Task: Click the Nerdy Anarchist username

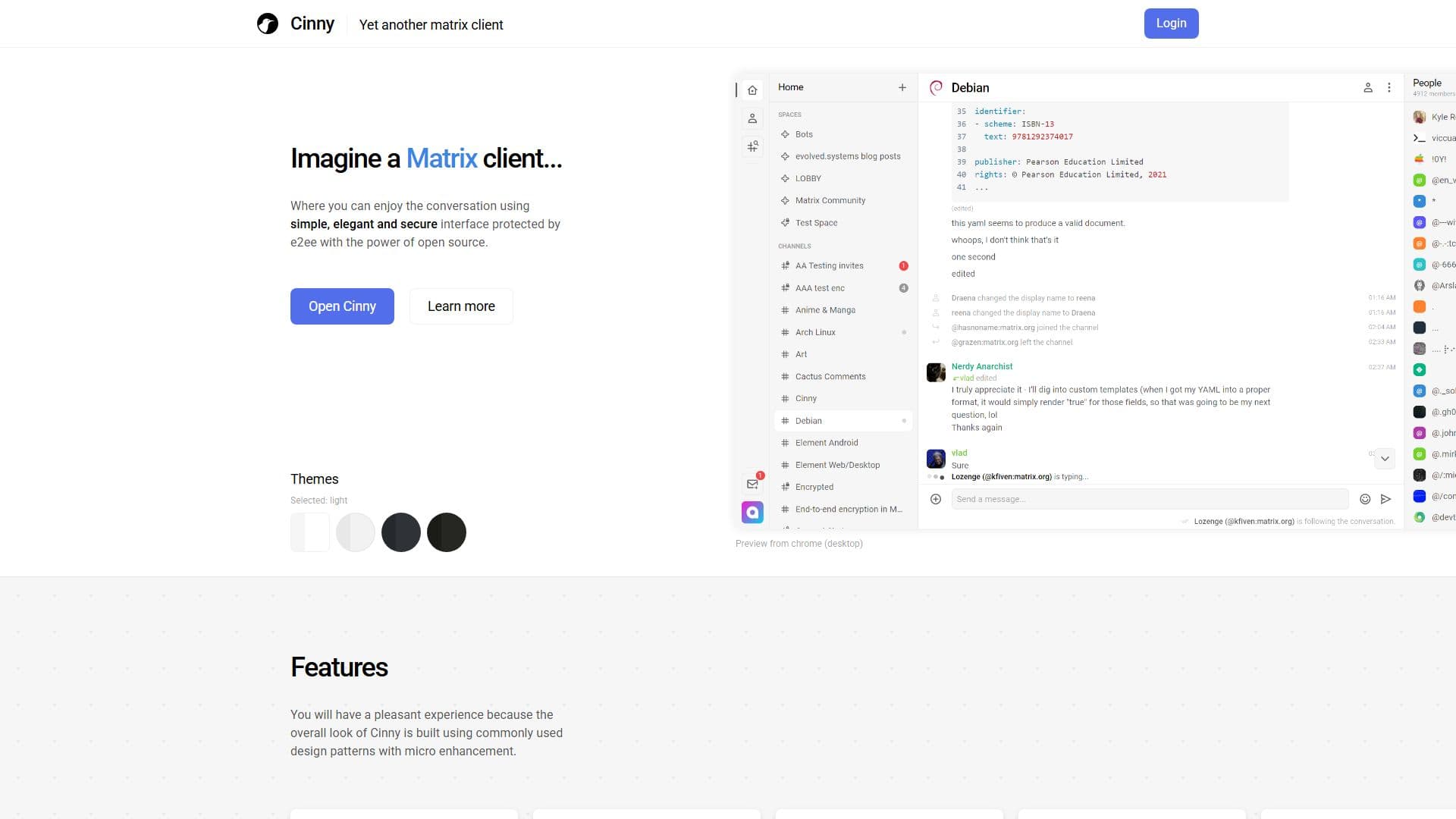Action: tap(982, 366)
